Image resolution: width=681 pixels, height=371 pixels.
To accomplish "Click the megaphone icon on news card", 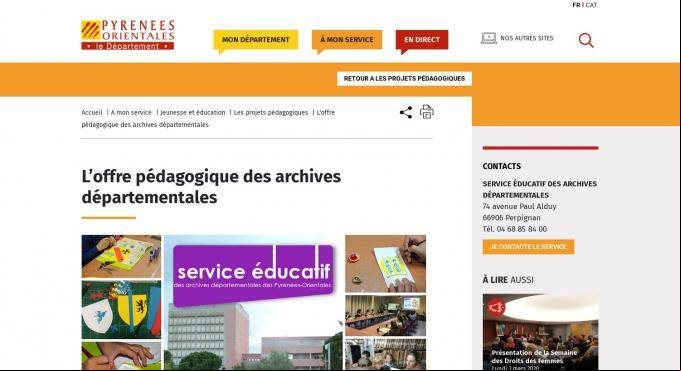I will point(496,308).
